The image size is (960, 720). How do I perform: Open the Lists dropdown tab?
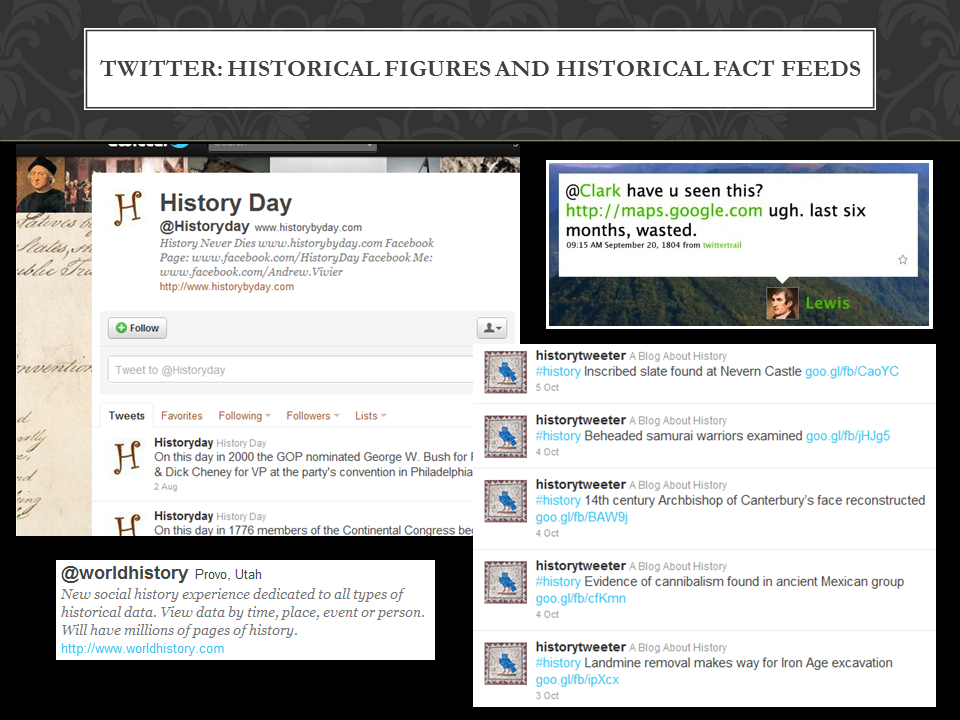point(370,416)
